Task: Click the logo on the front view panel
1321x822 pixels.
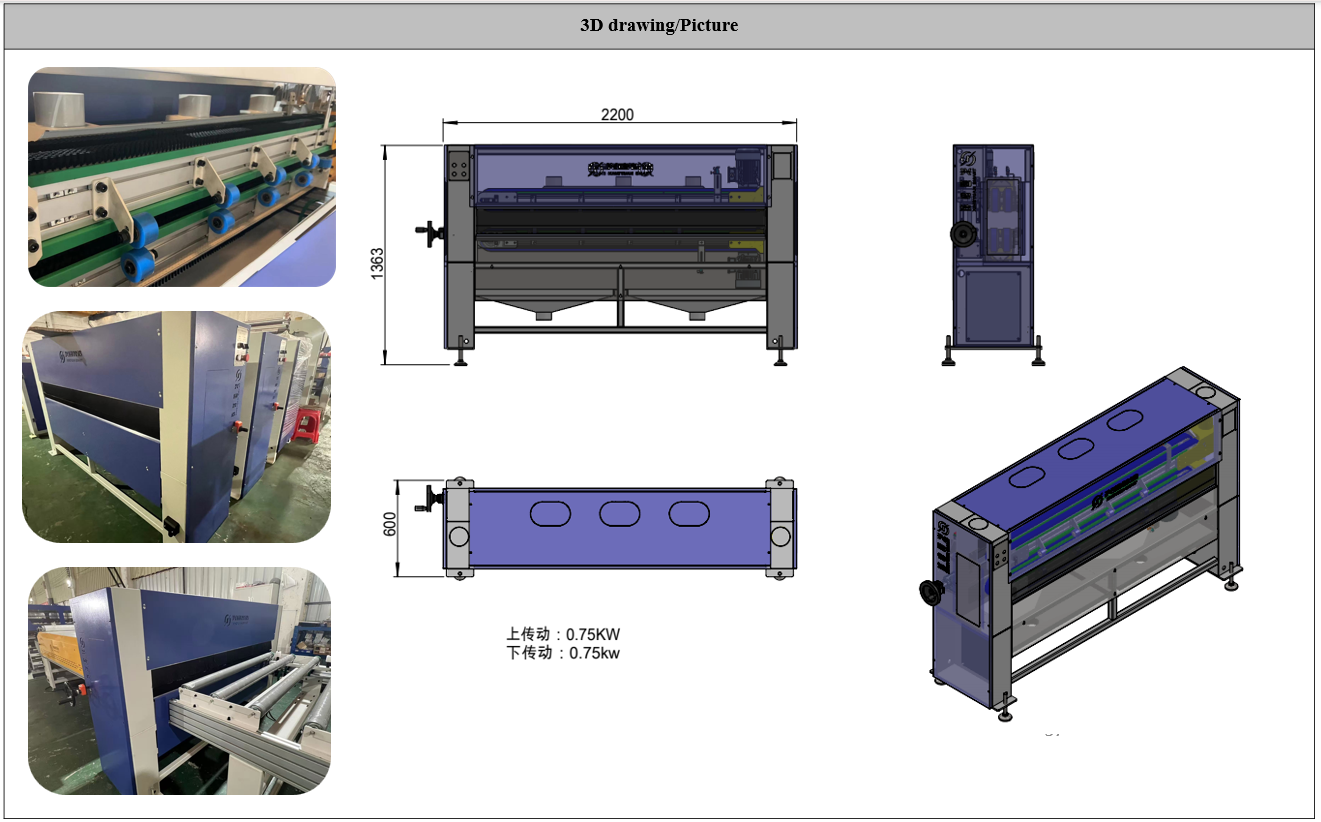Action: click(x=620, y=167)
